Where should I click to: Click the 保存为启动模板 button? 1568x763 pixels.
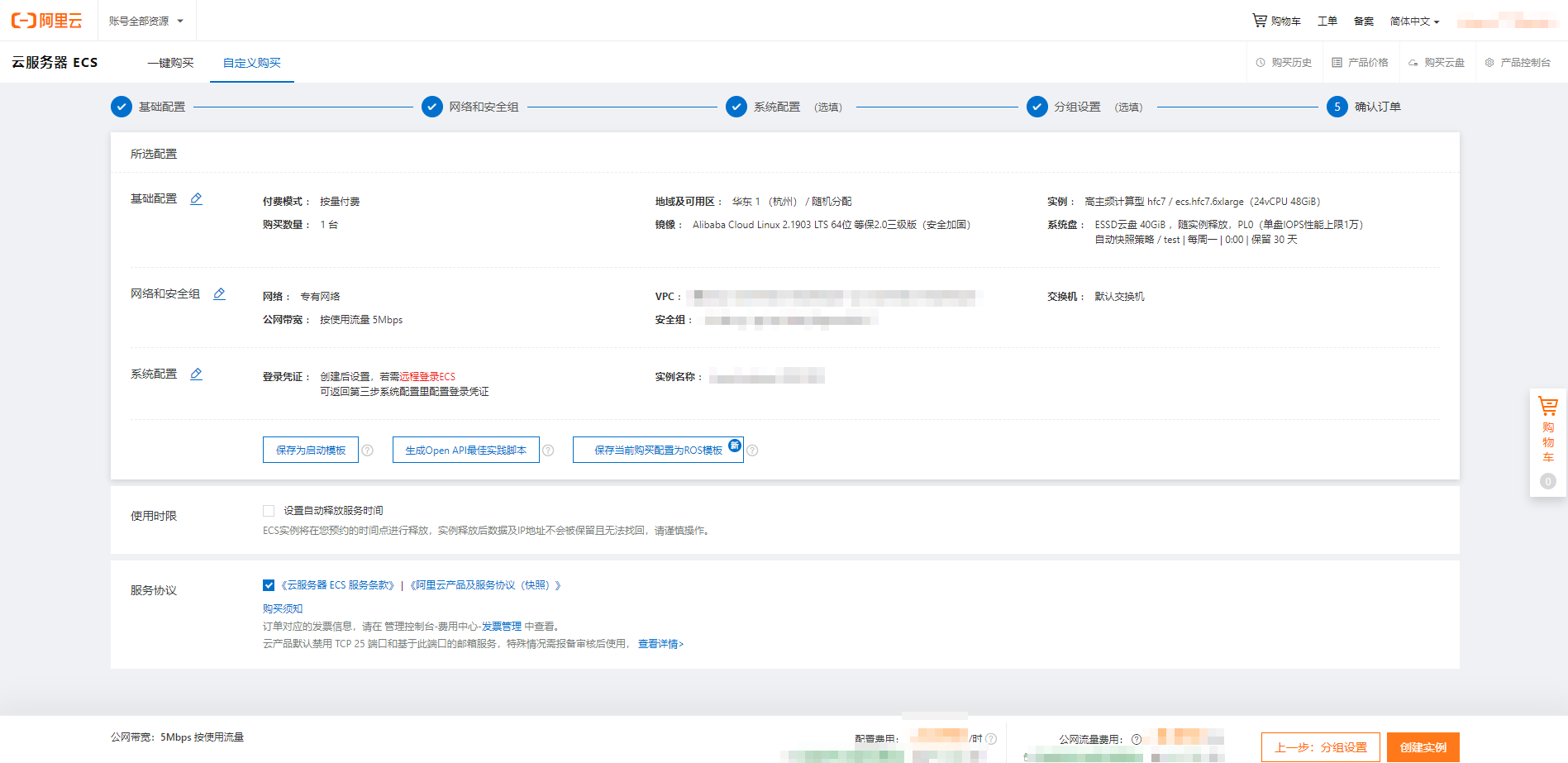pos(311,449)
